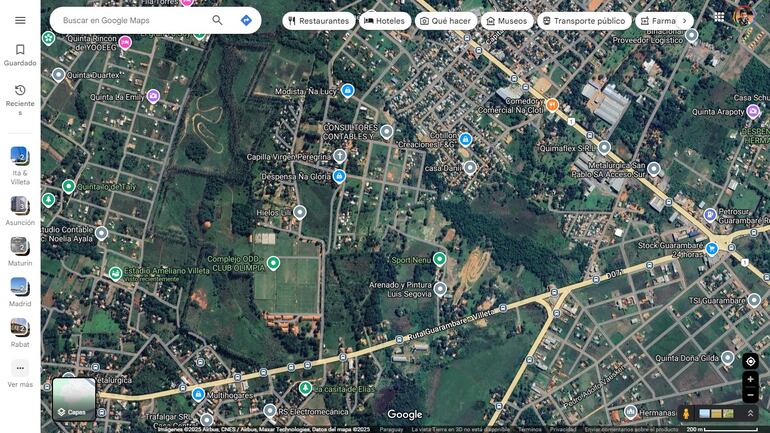The height and width of the screenshot is (433, 770).
Task: Open the Guardado saved places panel
Action: pyautogui.click(x=20, y=55)
